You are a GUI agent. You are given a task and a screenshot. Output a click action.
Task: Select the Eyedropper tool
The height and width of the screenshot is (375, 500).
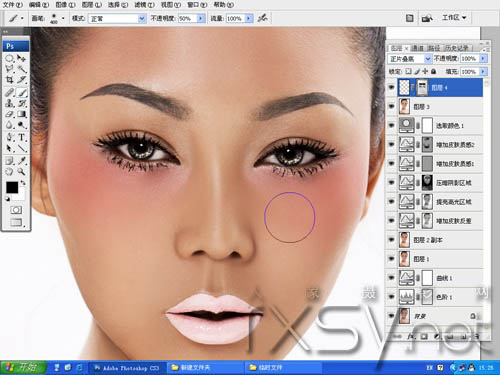22,161
